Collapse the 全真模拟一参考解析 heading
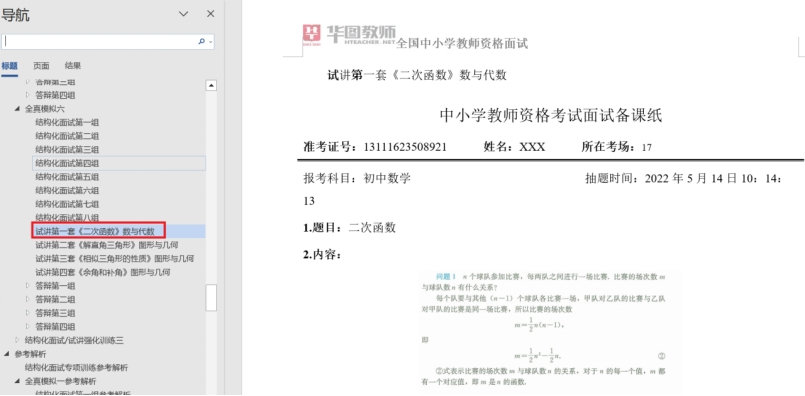This screenshot has height=396, width=805. point(18,381)
